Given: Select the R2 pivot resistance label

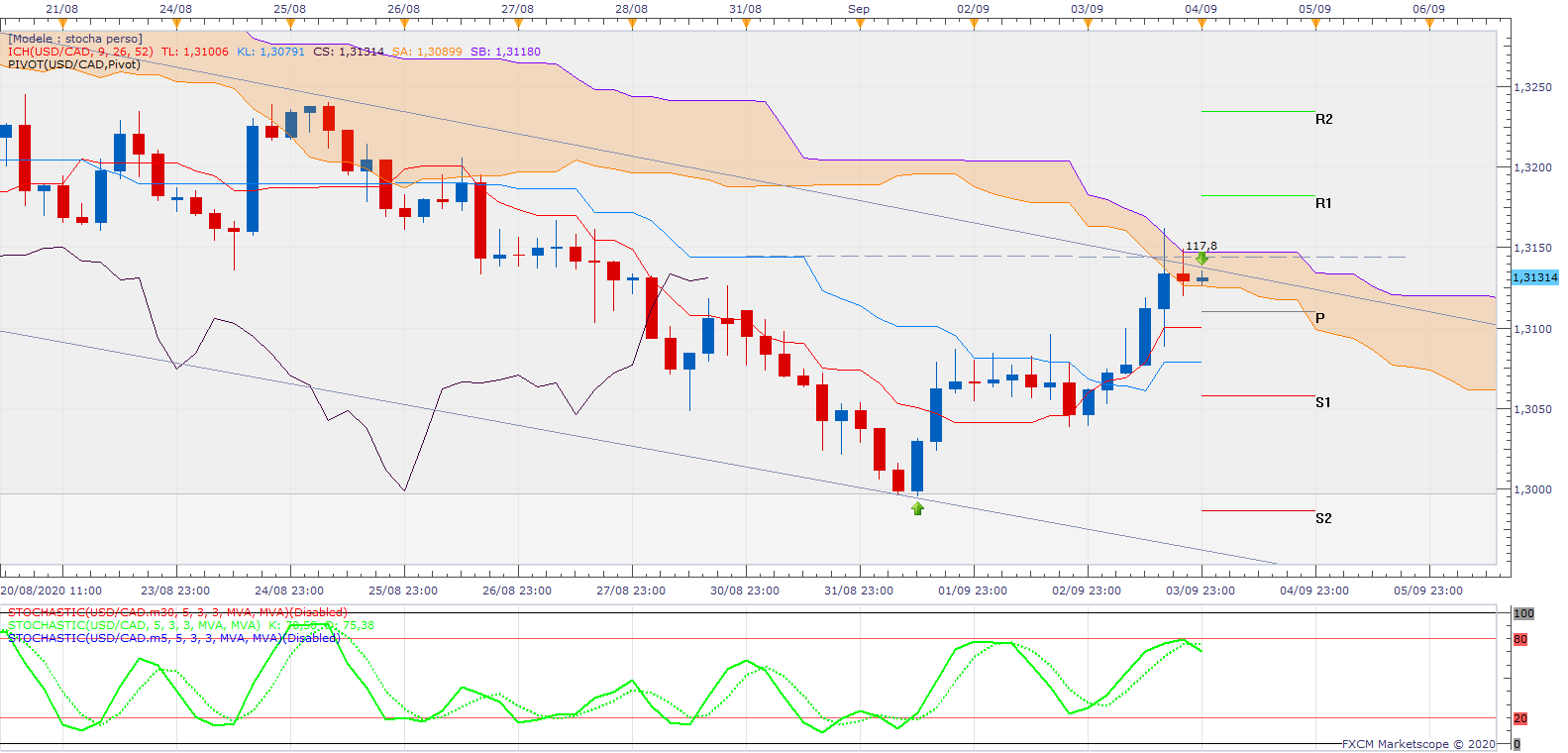Looking at the screenshot, I should click(1324, 119).
